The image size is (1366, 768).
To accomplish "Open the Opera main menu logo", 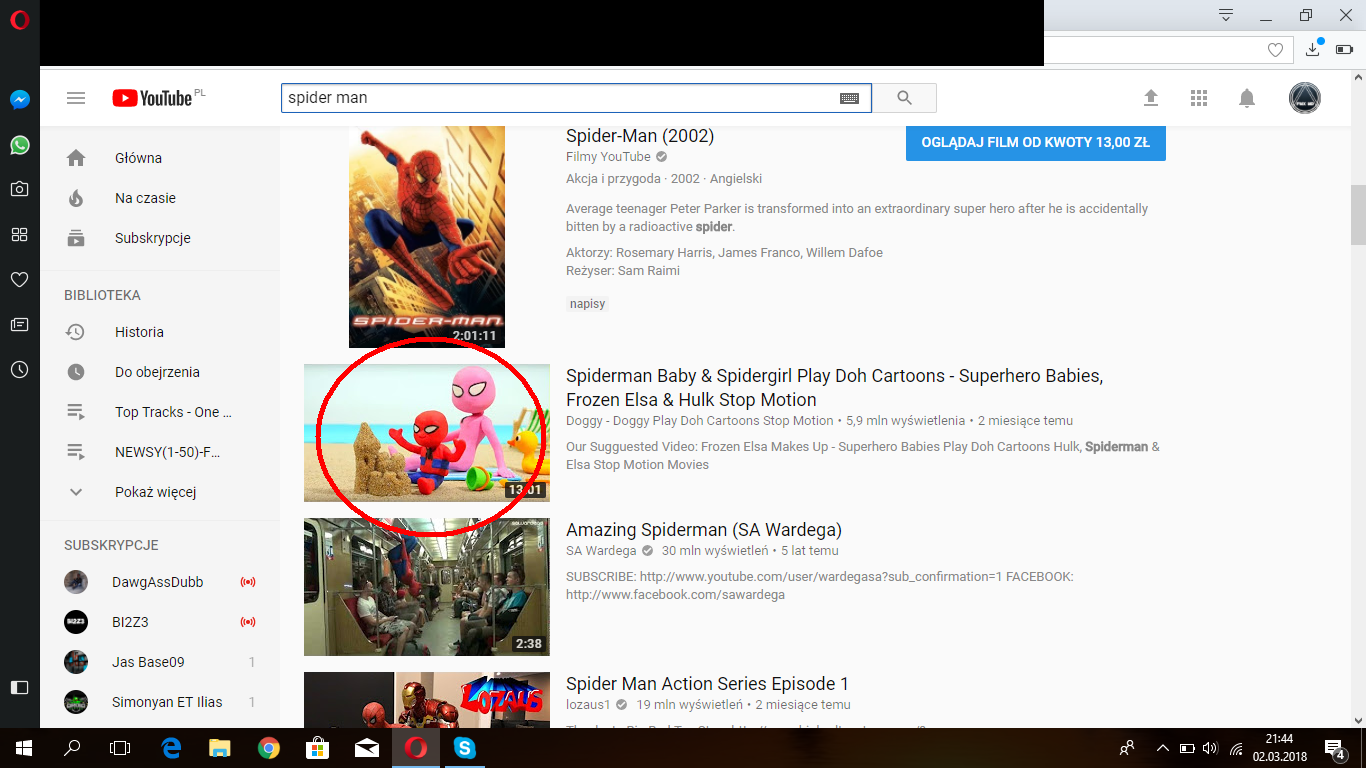I will click(x=19, y=20).
